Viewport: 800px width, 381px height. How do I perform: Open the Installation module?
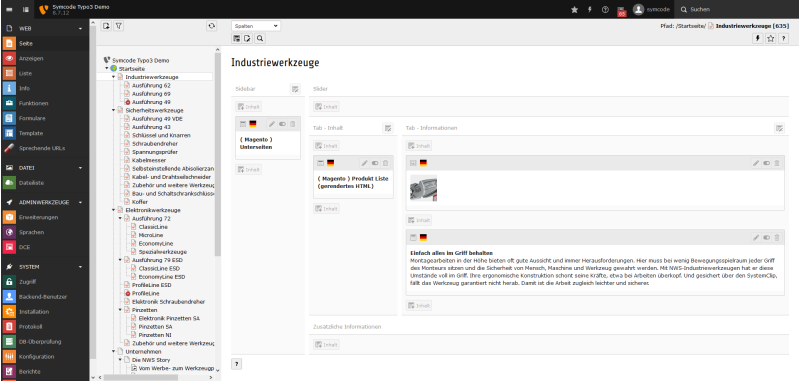pyautogui.click(x=44, y=312)
